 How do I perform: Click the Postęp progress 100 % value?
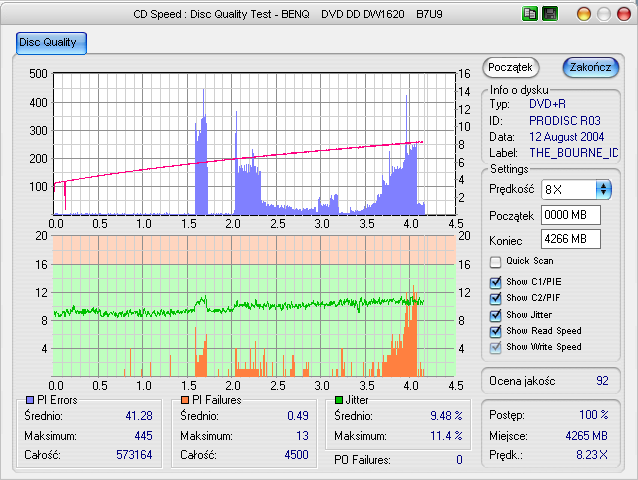tap(594, 415)
